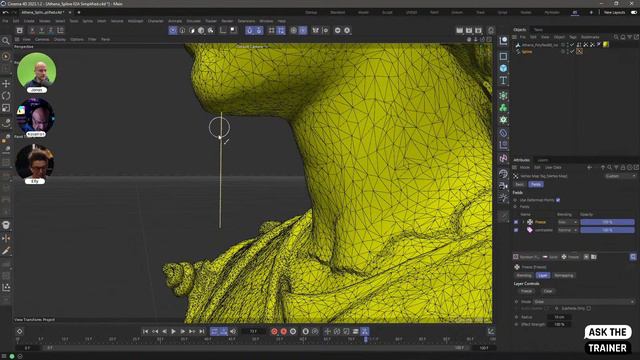The width and height of the screenshot is (640, 360).
Task: Click the search magnifier icon at top left
Action: 6,41
